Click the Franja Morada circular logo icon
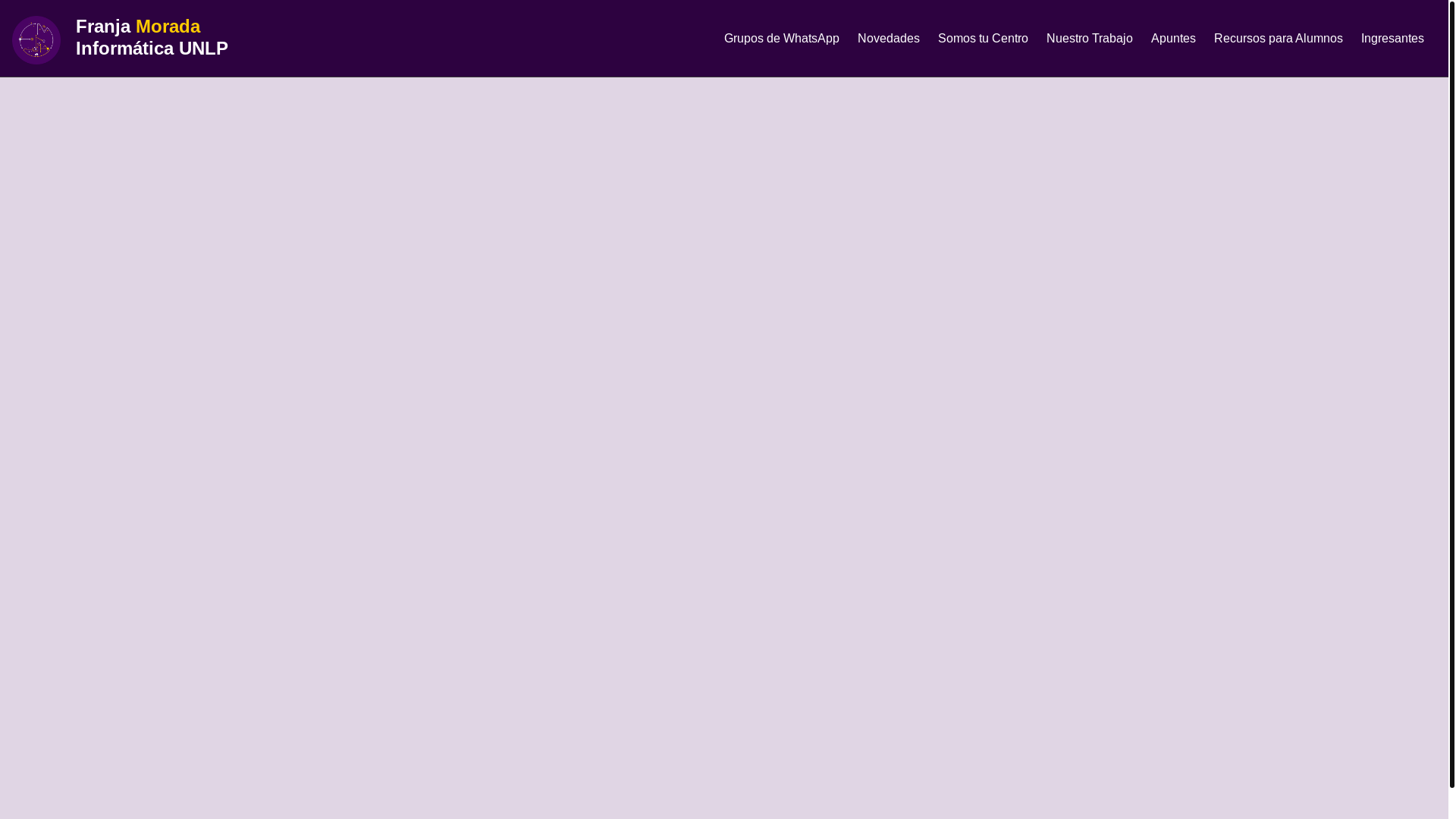The width and height of the screenshot is (1456, 819). pyautogui.click(x=36, y=40)
